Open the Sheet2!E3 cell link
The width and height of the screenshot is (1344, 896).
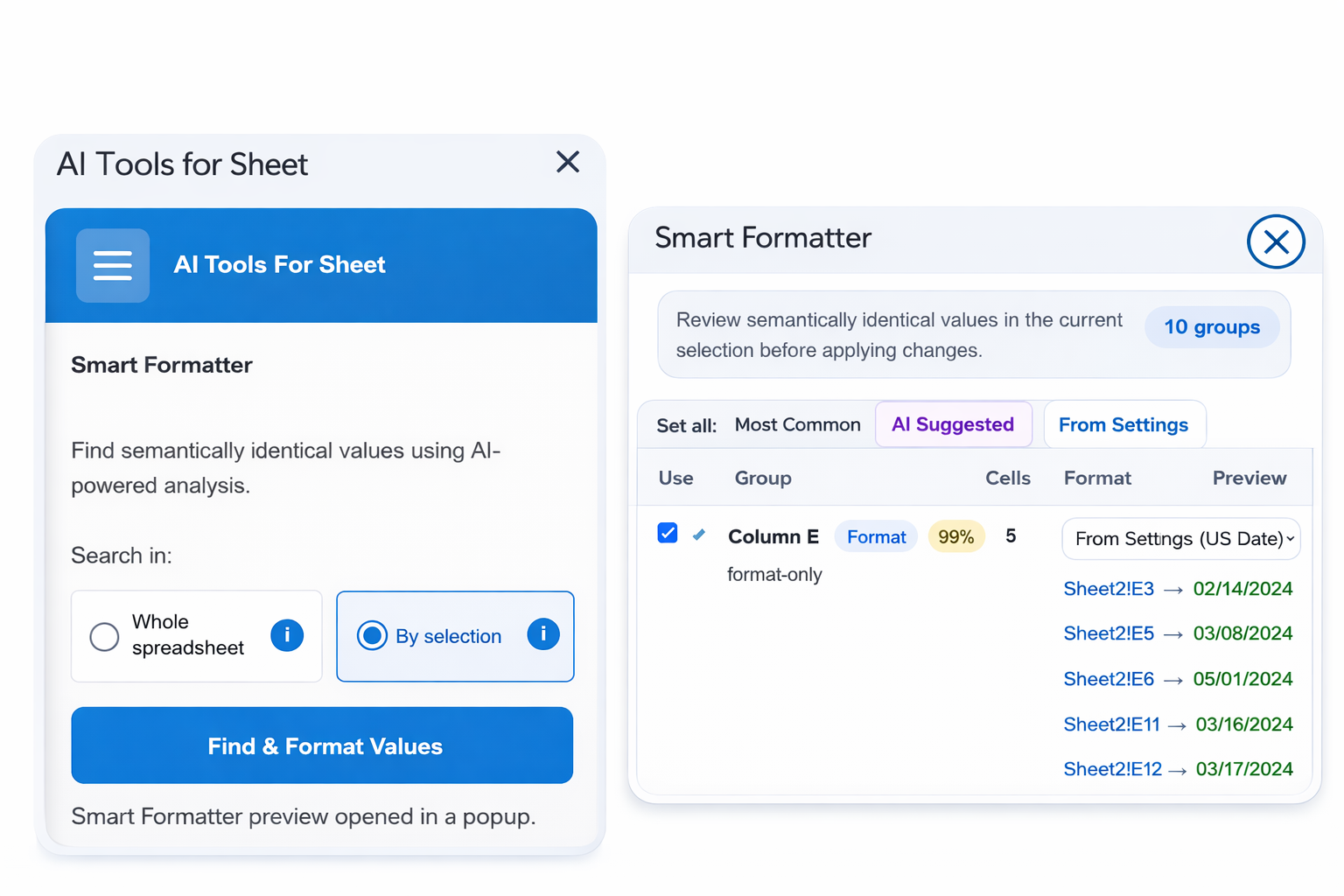tap(1109, 589)
